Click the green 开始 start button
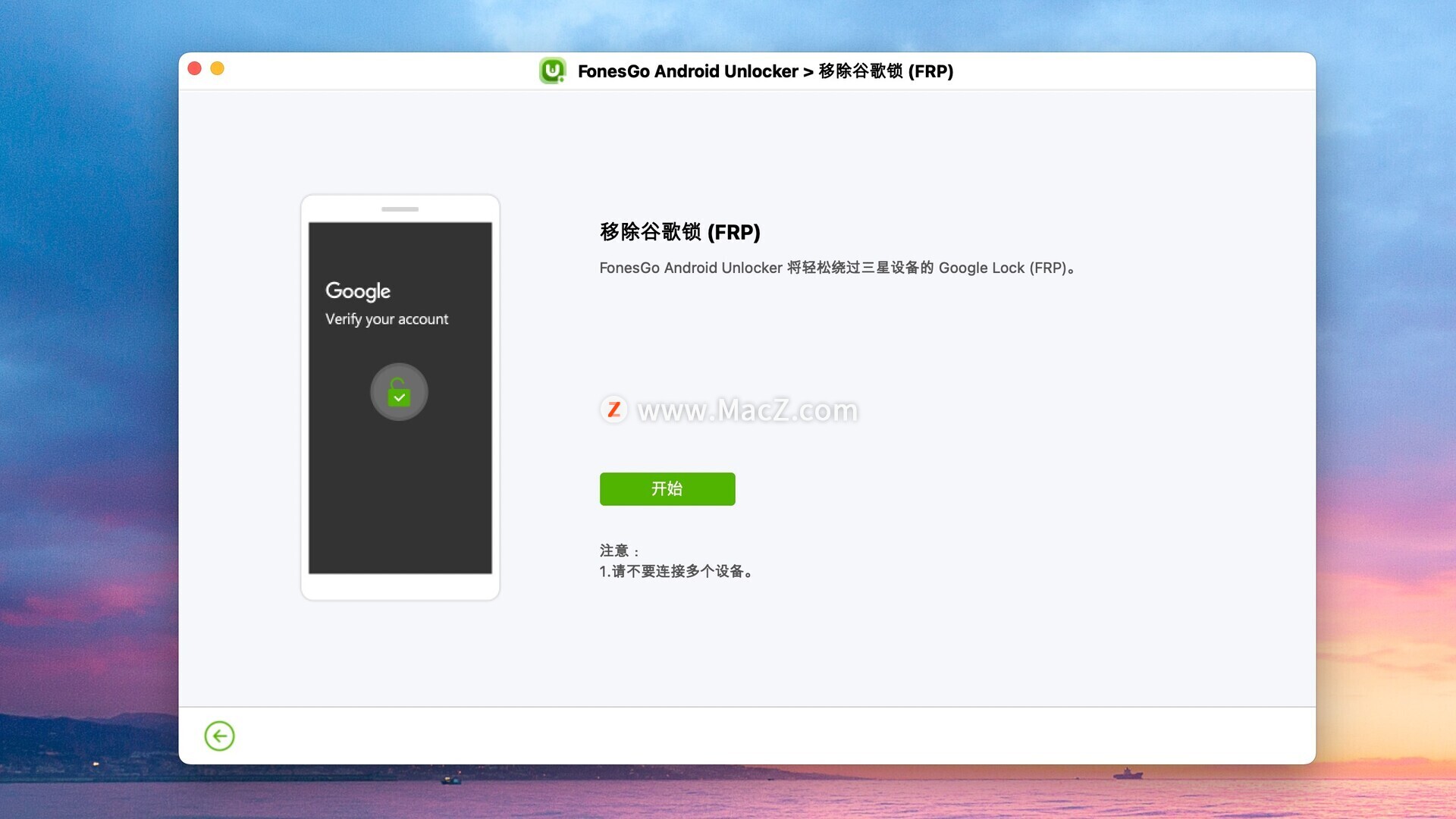The height and width of the screenshot is (819, 1456). point(667,488)
